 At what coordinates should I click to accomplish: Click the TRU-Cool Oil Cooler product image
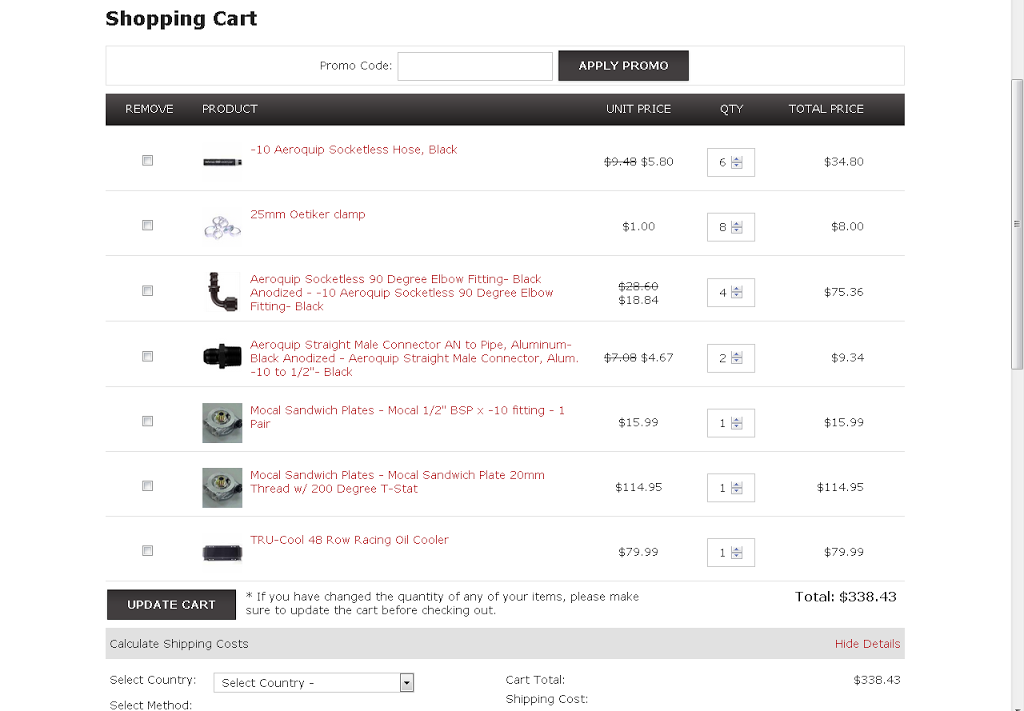221,552
